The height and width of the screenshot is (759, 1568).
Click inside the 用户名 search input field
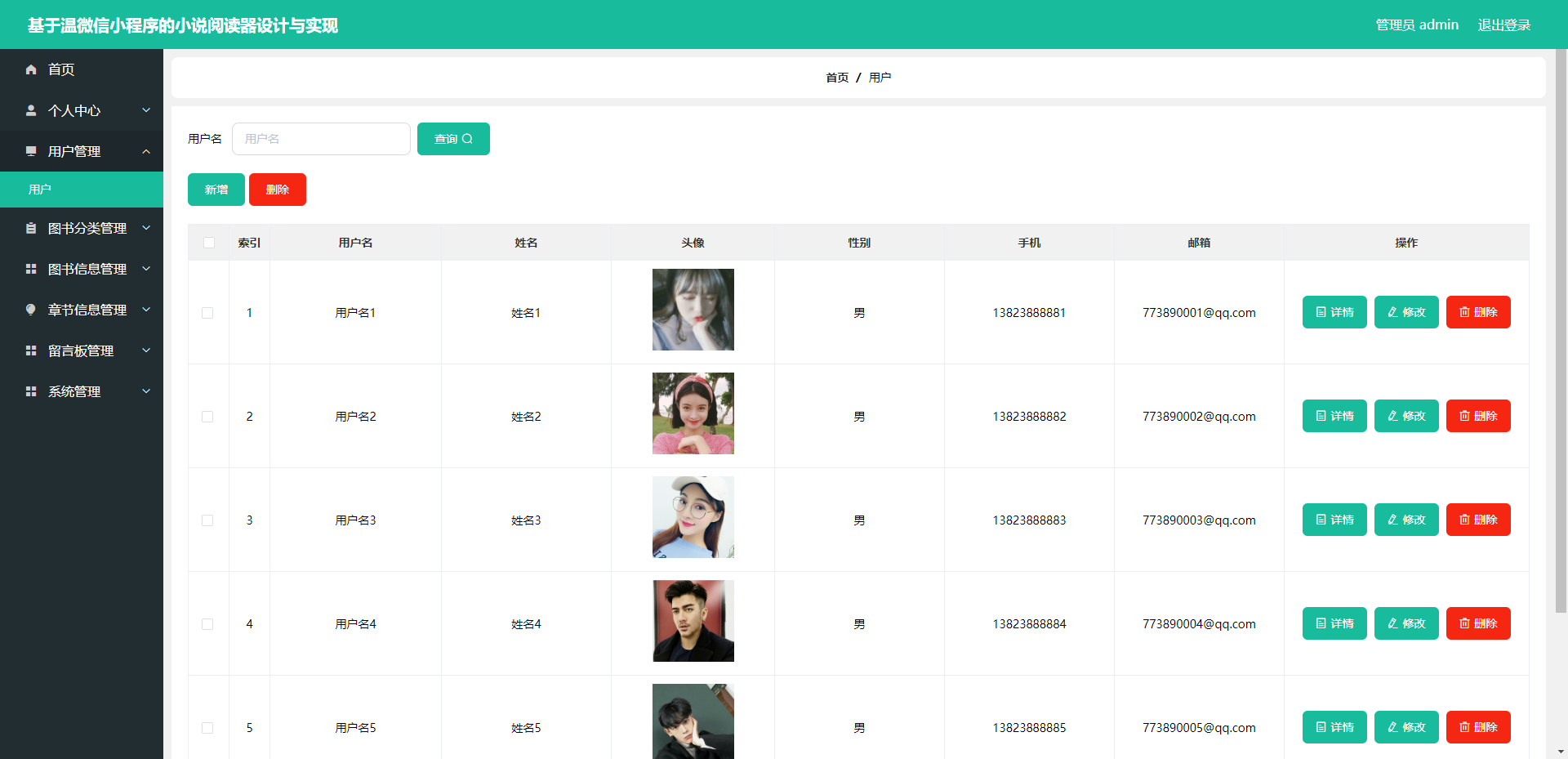coord(320,138)
